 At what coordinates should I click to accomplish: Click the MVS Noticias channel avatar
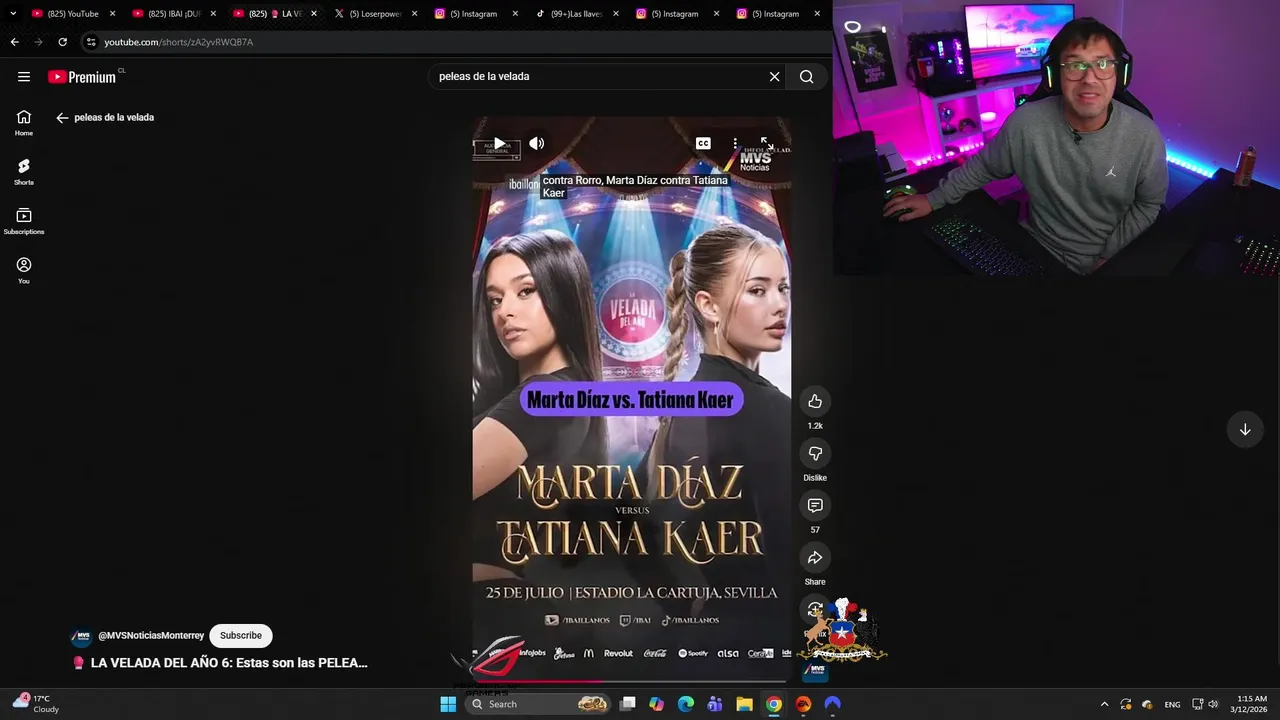[82, 636]
